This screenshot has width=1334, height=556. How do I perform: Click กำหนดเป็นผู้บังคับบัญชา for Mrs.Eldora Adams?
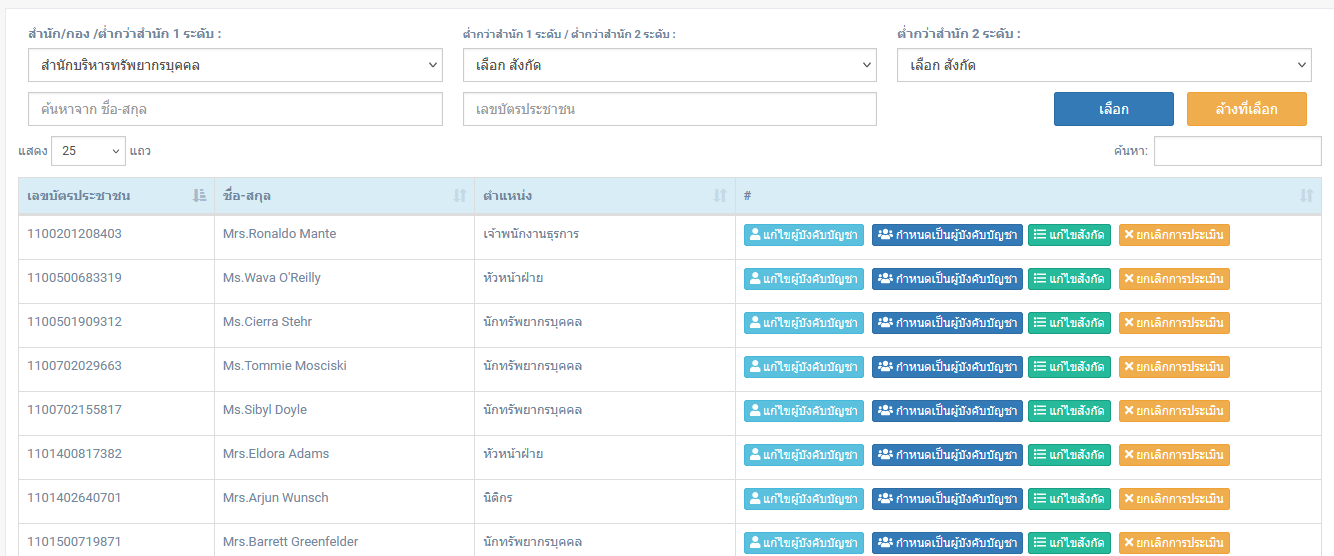947,455
